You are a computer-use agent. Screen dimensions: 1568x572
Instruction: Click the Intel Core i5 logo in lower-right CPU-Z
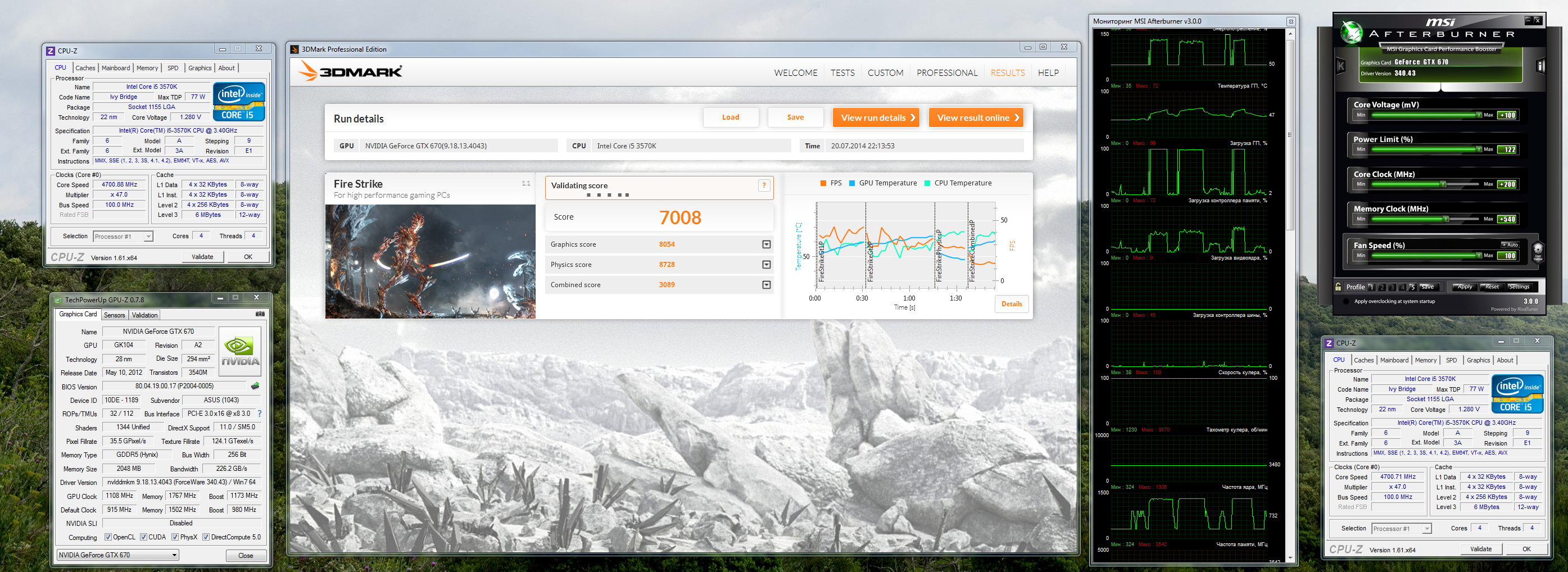pyautogui.click(x=1517, y=394)
